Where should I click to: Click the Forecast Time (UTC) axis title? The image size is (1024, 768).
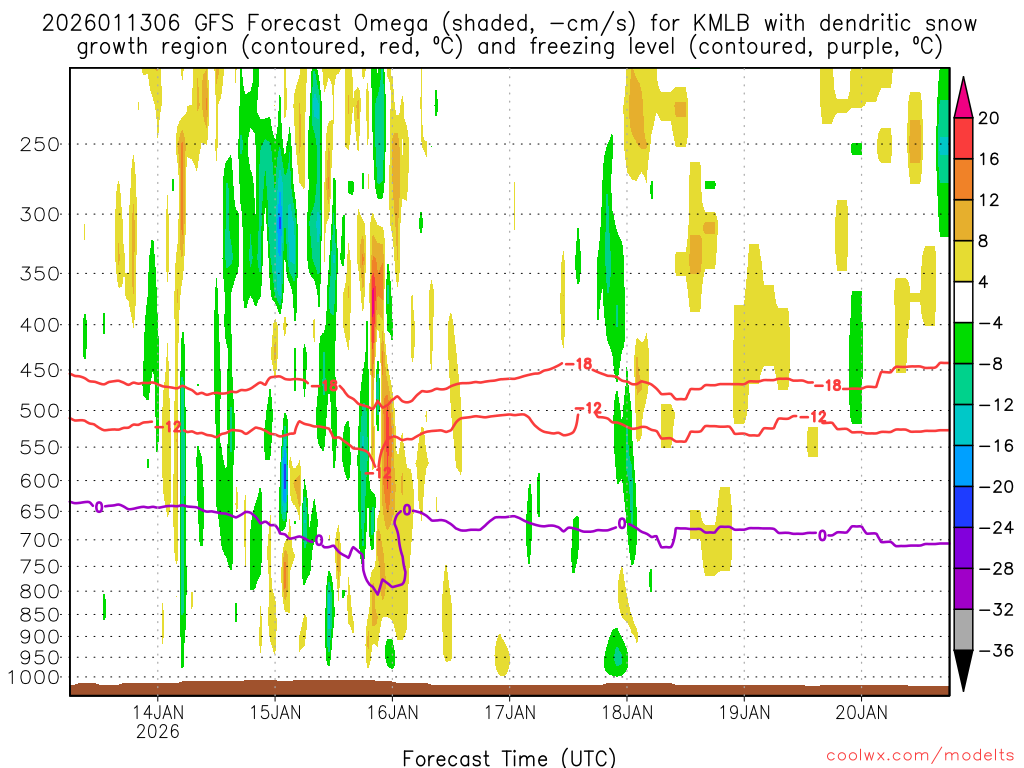click(x=509, y=758)
